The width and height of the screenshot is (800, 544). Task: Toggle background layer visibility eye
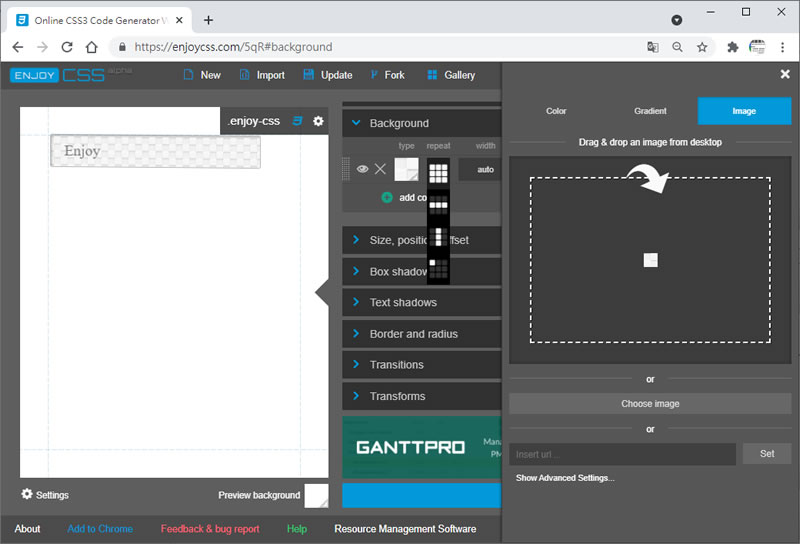(x=362, y=169)
